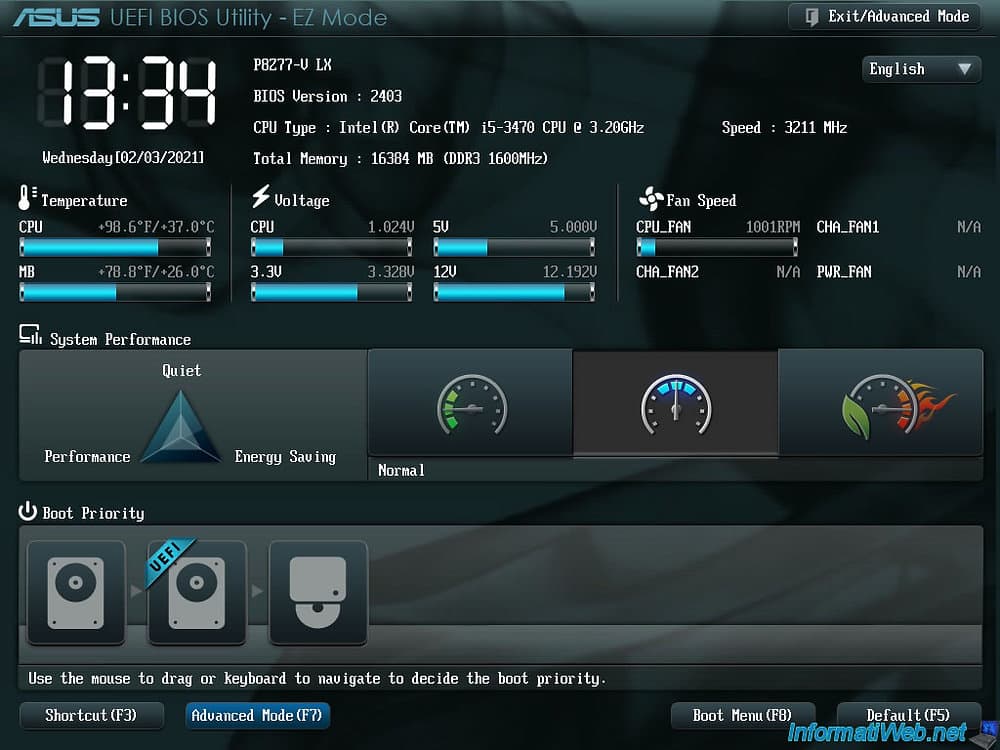The width and height of the screenshot is (1000, 750).
Task: Select the first hard drive boot icon
Action: coord(76,593)
